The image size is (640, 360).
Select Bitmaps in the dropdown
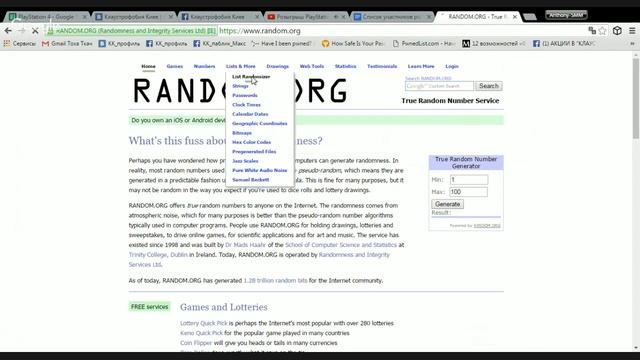[242, 133]
